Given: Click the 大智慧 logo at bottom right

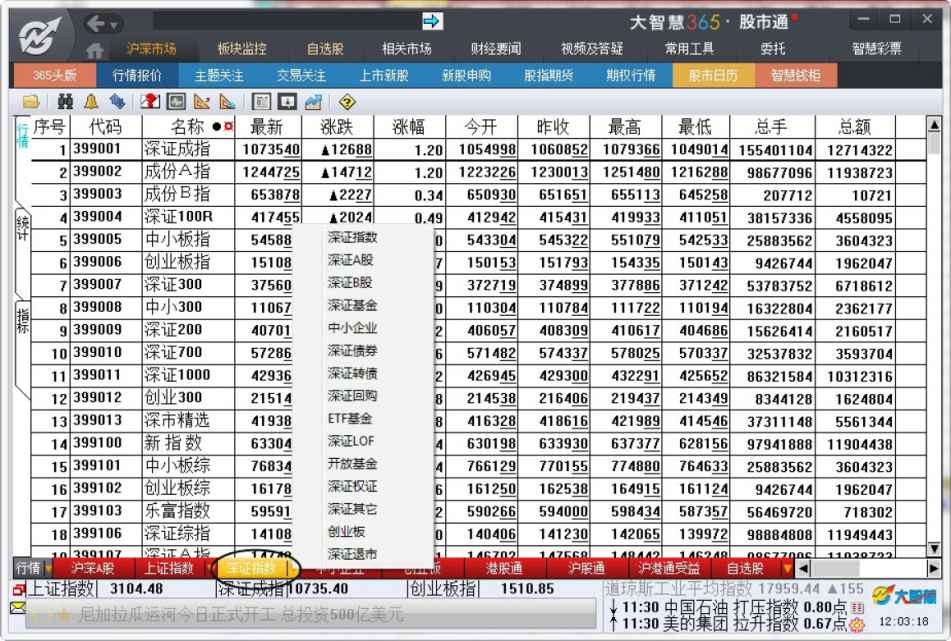Looking at the screenshot, I should tap(904, 596).
